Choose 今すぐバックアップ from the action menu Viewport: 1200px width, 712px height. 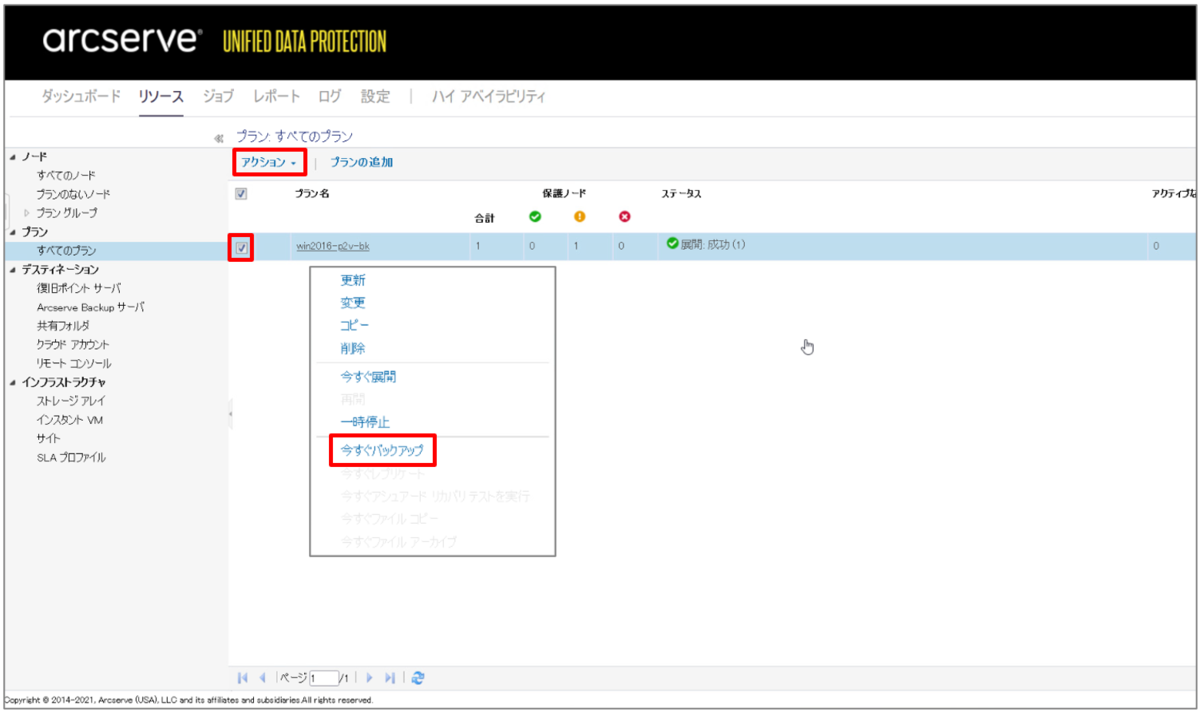tap(383, 451)
